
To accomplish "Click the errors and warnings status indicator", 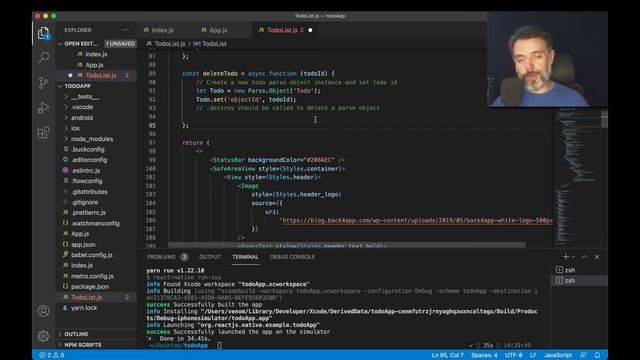I will tap(51, 355).
